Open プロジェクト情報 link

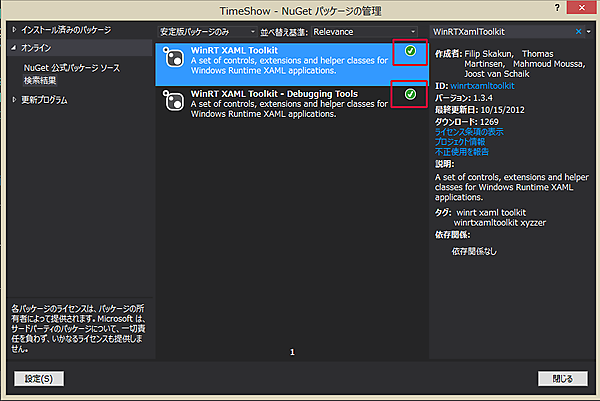[x=460, y=142]
